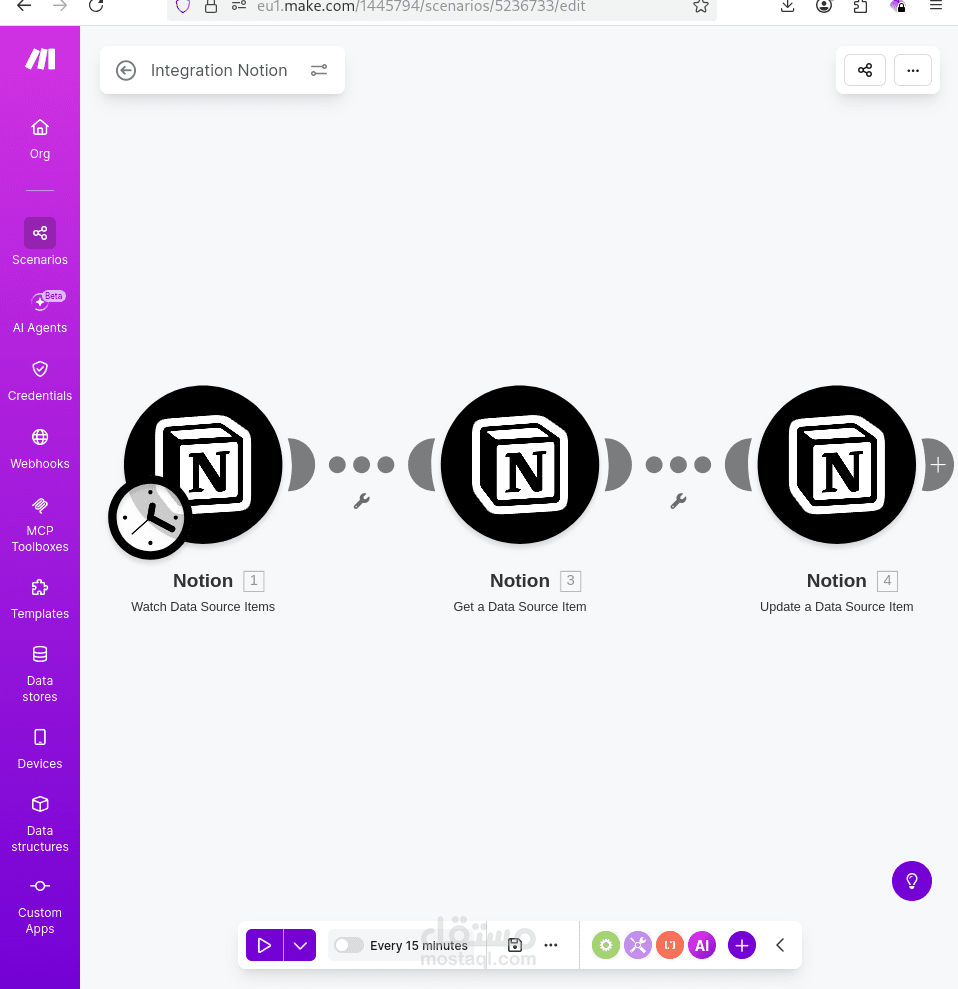This screenshot has height=989, width=958.
Task: Open the browser downloads panel
Action: point(787,6)
